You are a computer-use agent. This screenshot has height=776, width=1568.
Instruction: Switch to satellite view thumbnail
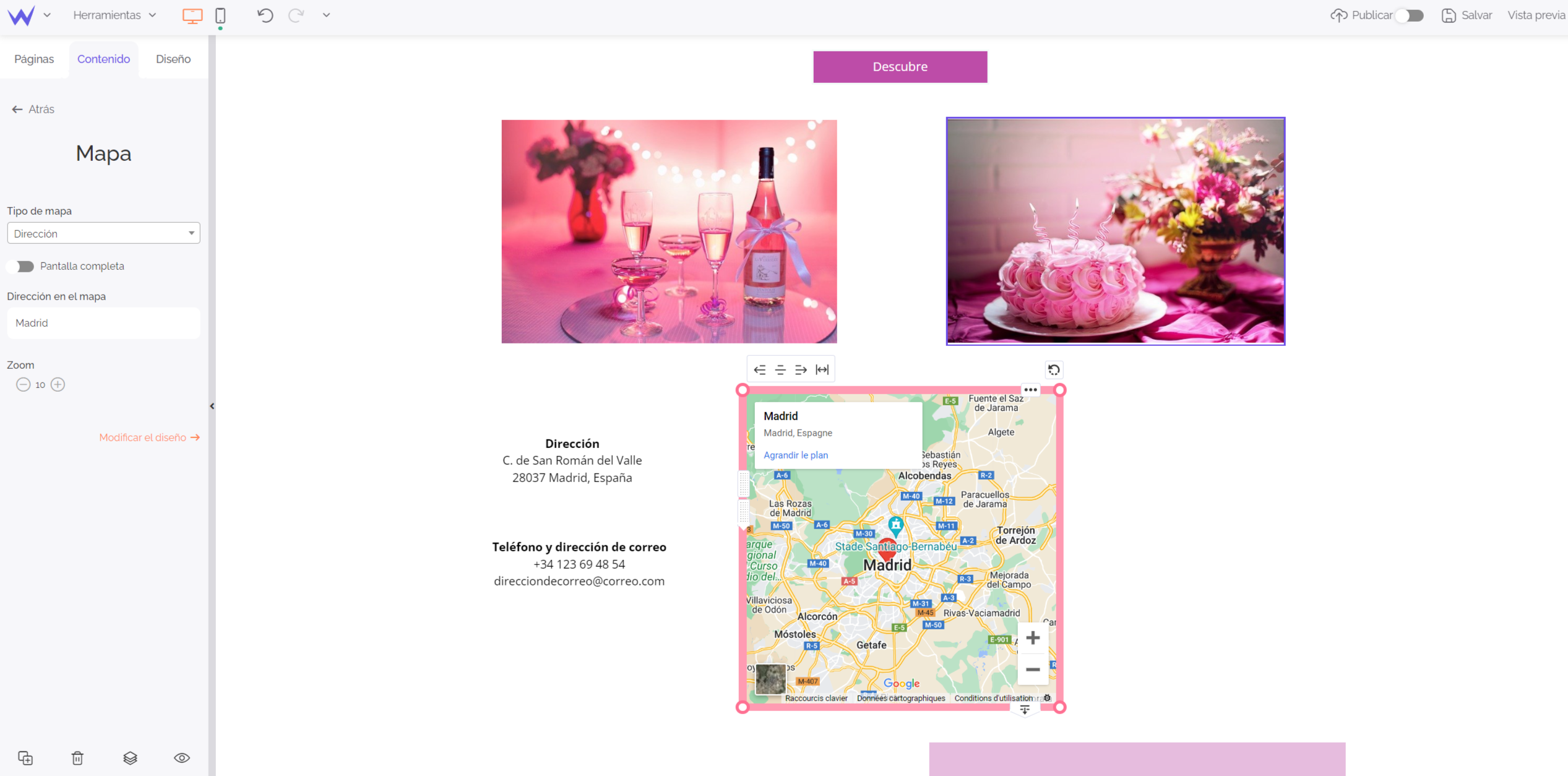coord(770,679)
